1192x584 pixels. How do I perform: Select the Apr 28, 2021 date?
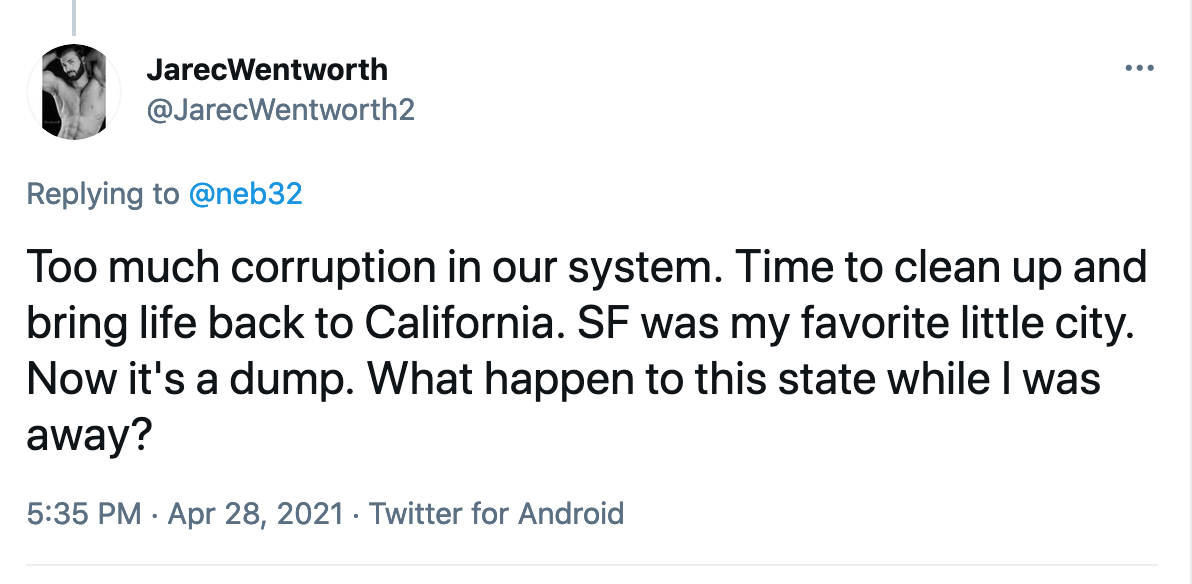[255, 513]
